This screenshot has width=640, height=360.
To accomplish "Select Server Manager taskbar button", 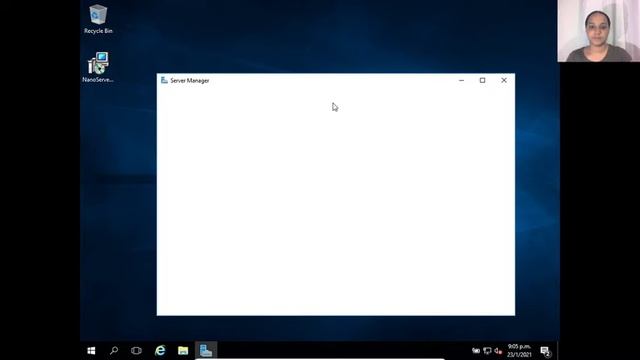I will (206, 351).
